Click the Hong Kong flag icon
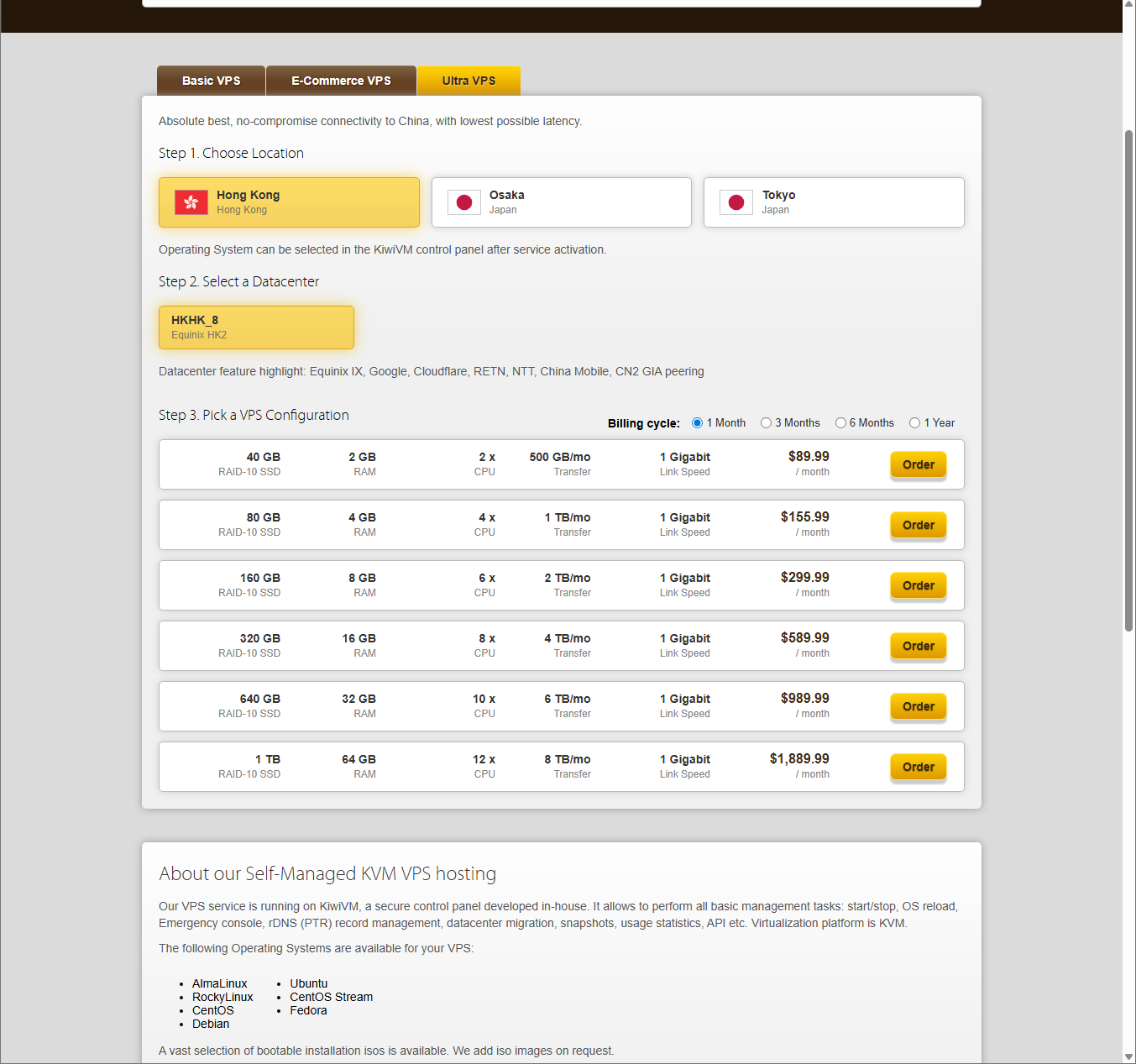 191,202
